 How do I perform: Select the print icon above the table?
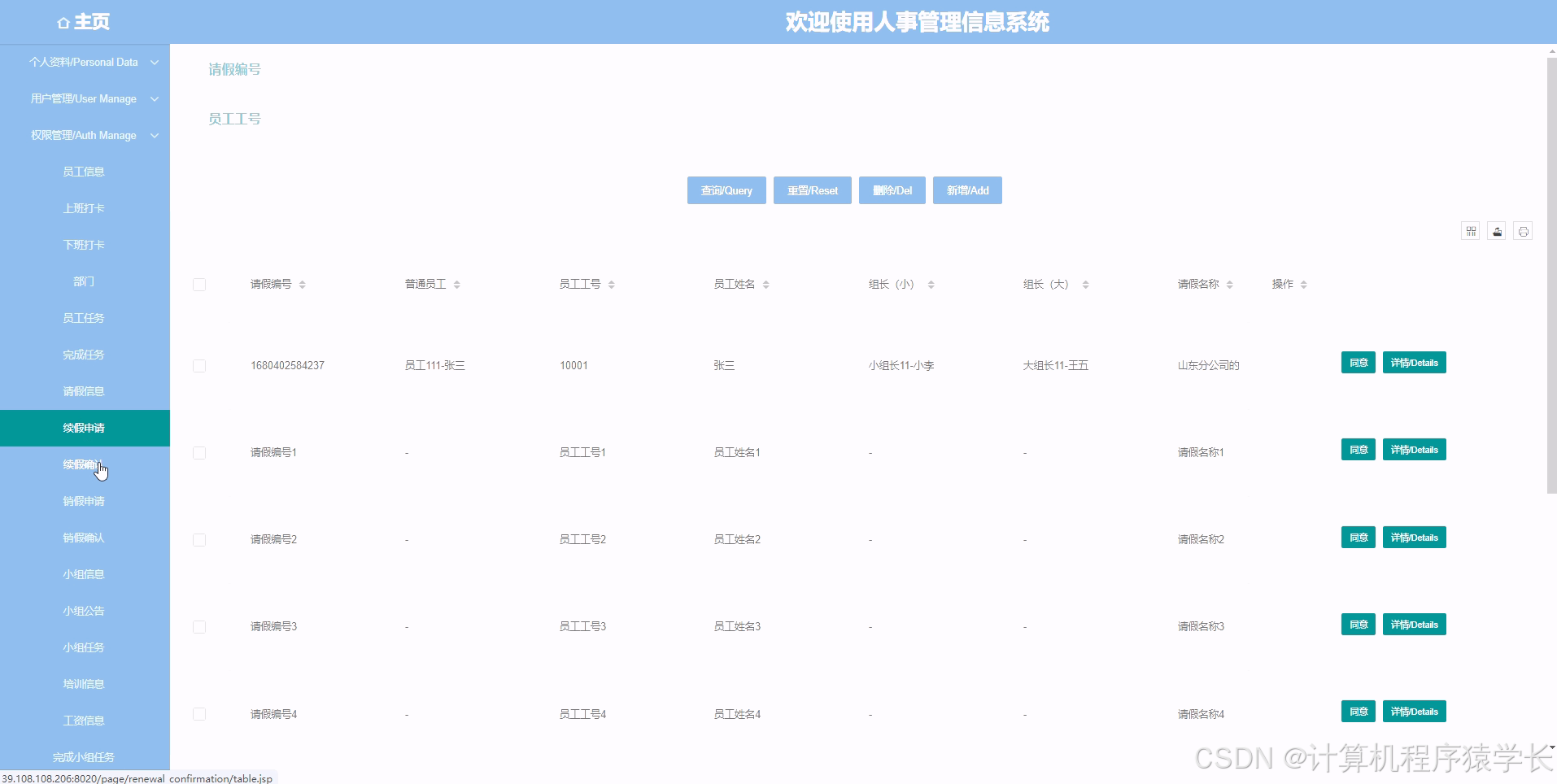1523,231
